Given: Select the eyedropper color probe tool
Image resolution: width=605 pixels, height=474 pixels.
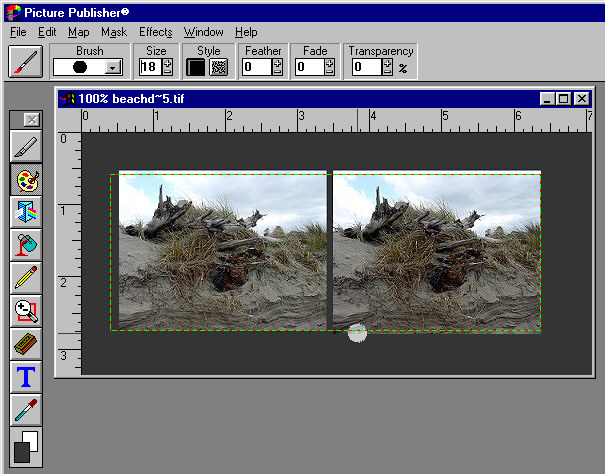Looking at the screenshot, I should [25, 409].
